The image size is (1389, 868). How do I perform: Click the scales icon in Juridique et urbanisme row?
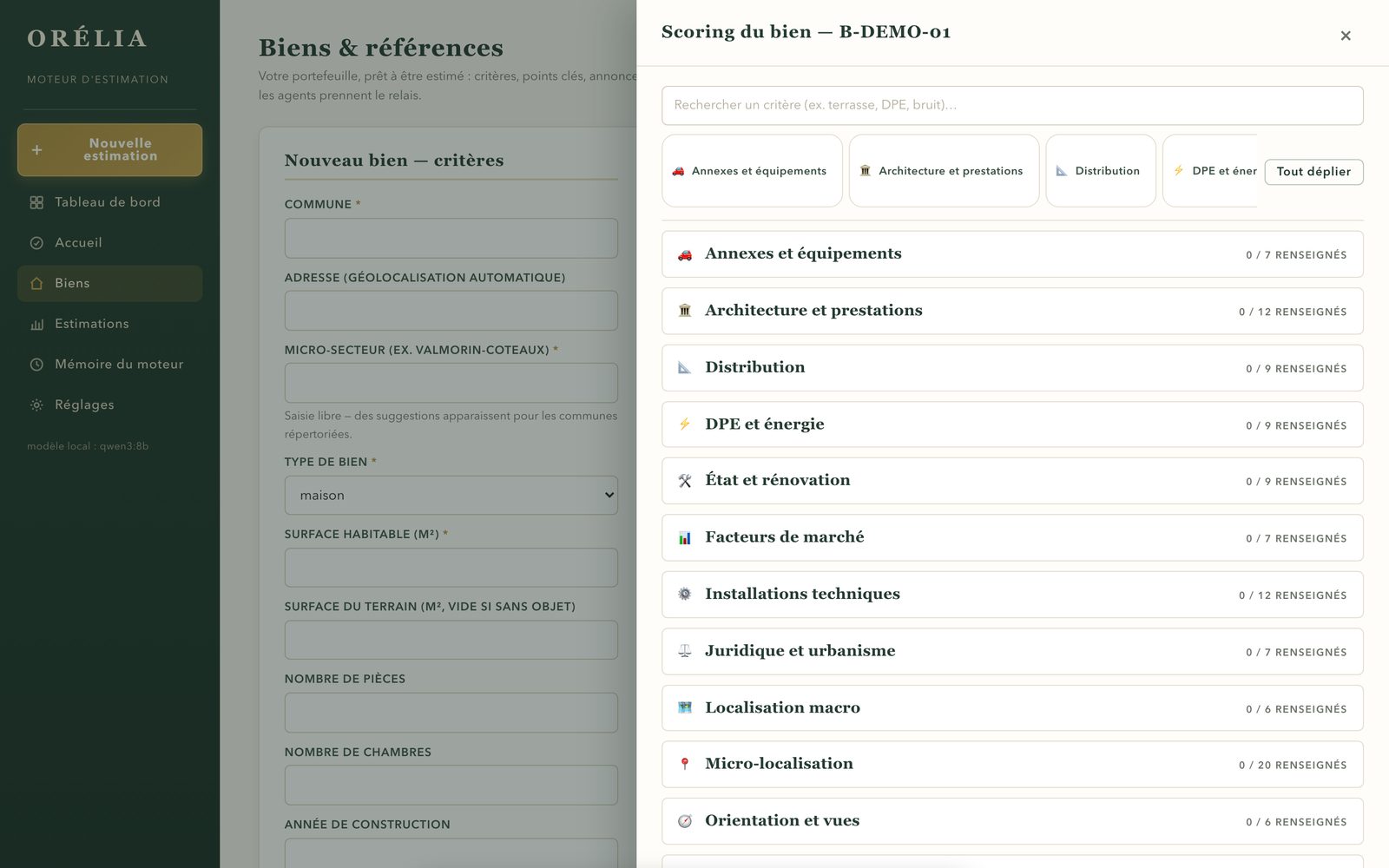pos(685,651)
